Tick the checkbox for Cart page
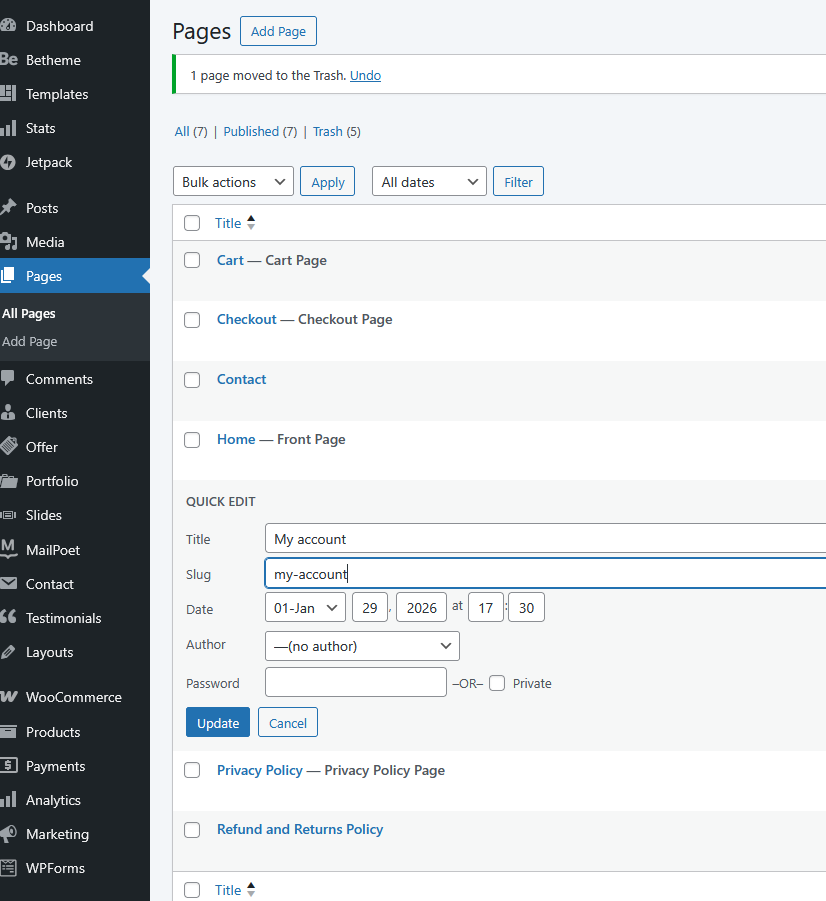The image size is (826, 901). (x=192, y=260)
